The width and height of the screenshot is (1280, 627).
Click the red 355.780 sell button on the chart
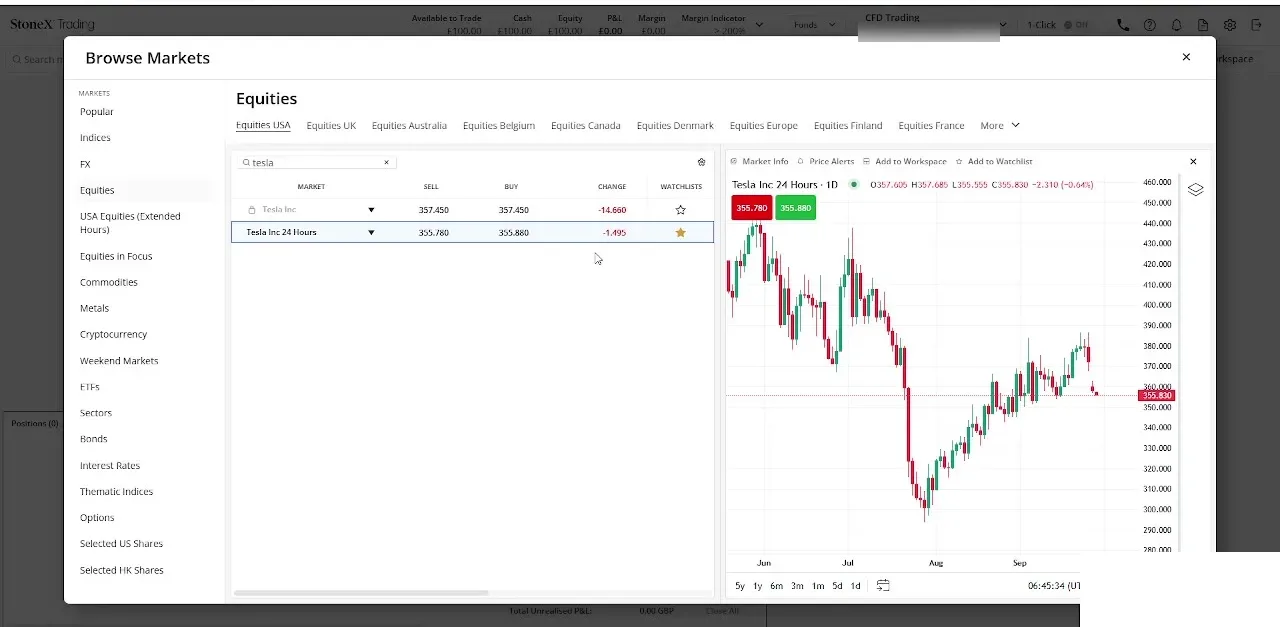pyautogui.click(x=751, y=208)
